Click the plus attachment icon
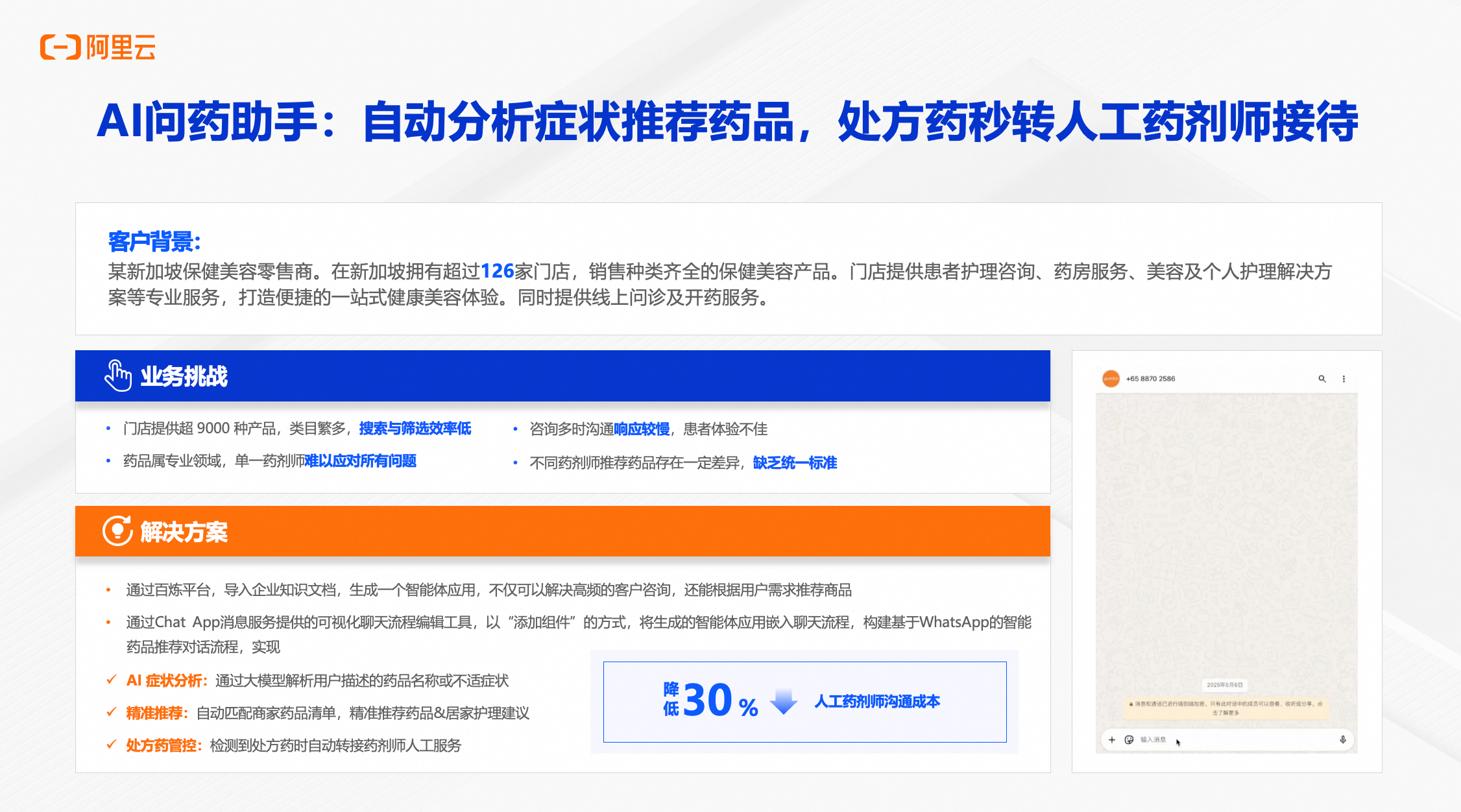 [1112, 740]
